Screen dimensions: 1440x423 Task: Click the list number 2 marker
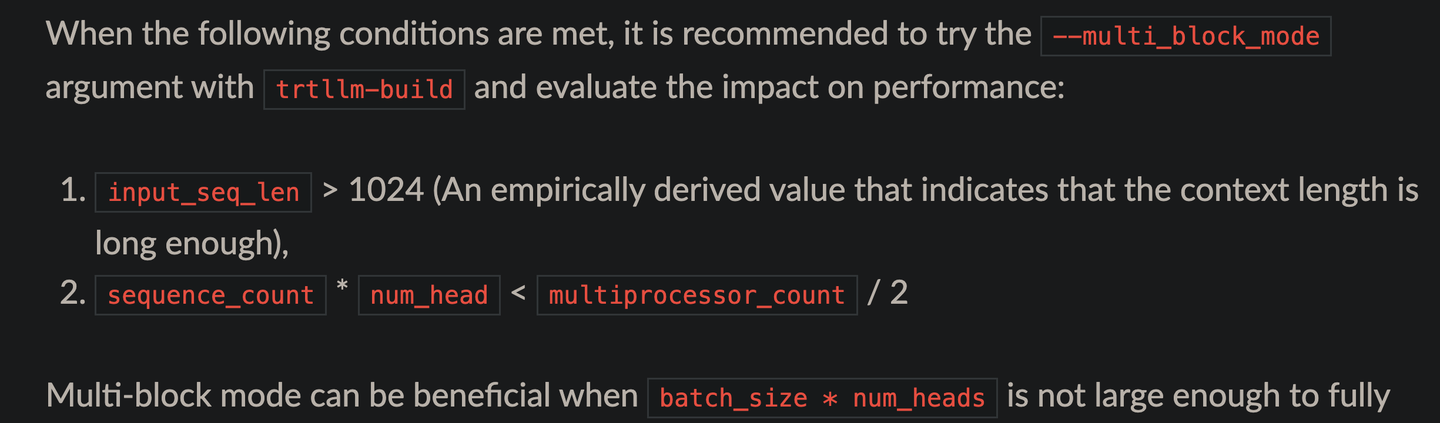click(72, 295)
